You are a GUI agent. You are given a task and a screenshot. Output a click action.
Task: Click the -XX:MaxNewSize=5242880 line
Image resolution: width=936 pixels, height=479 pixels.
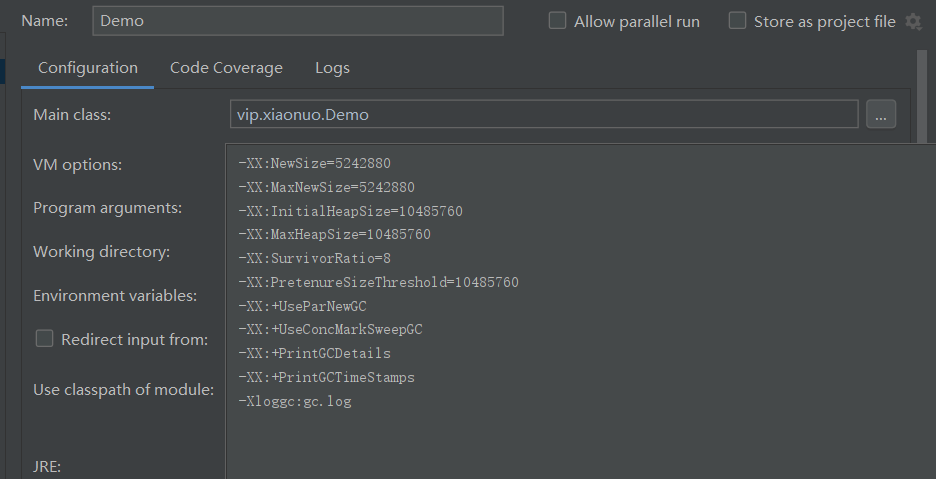pos(326,187)
